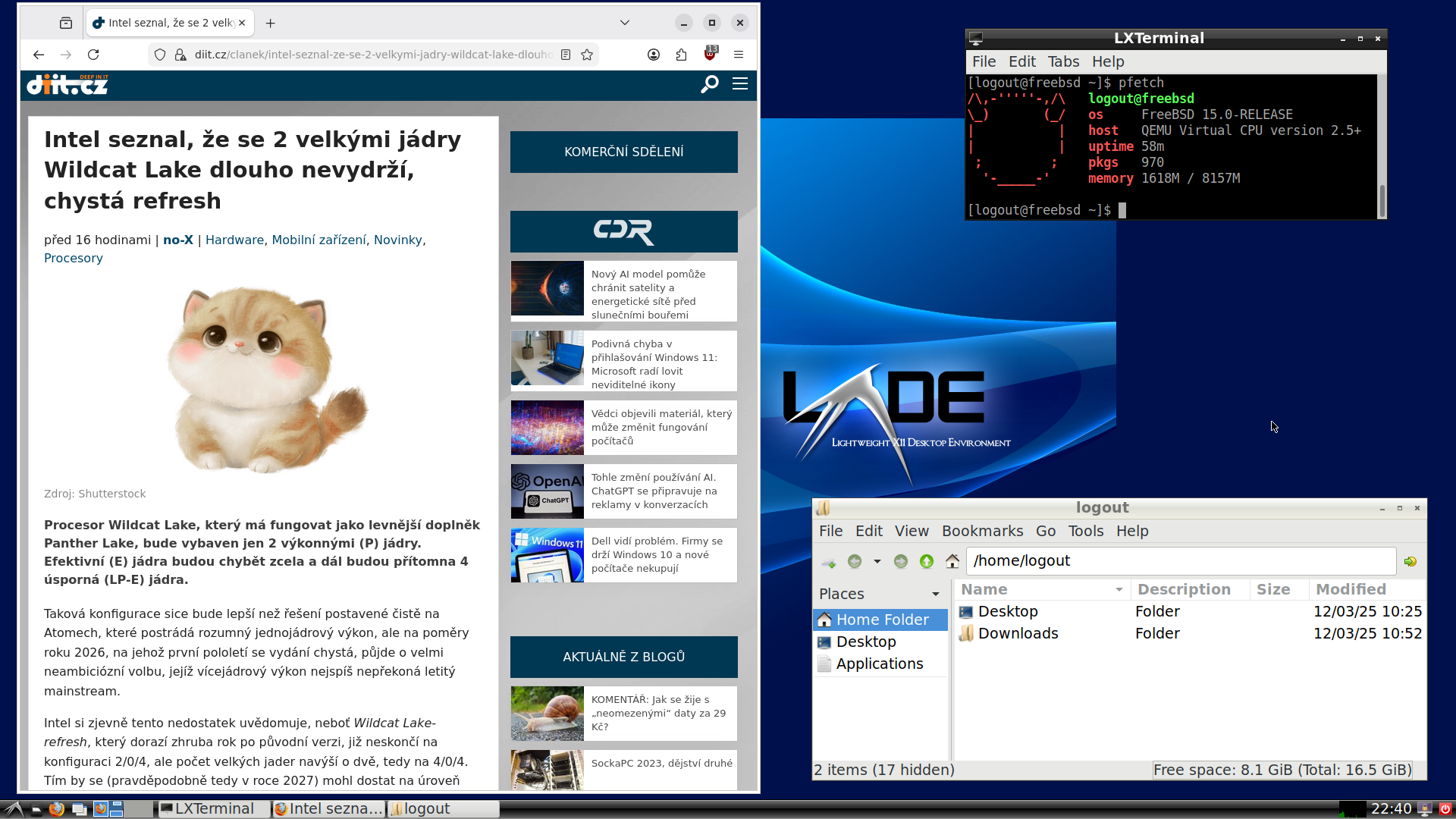Expand the back history dropdown arrow
The height and width of the screenshot is (819, 1456).
pos(877,561)
